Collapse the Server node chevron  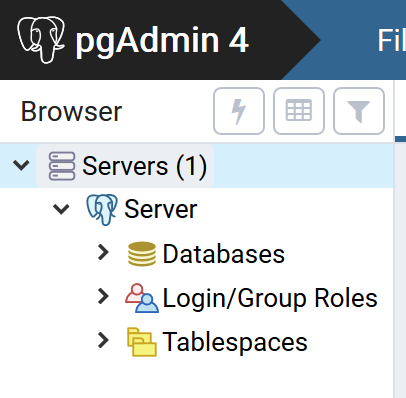(61, 209)
